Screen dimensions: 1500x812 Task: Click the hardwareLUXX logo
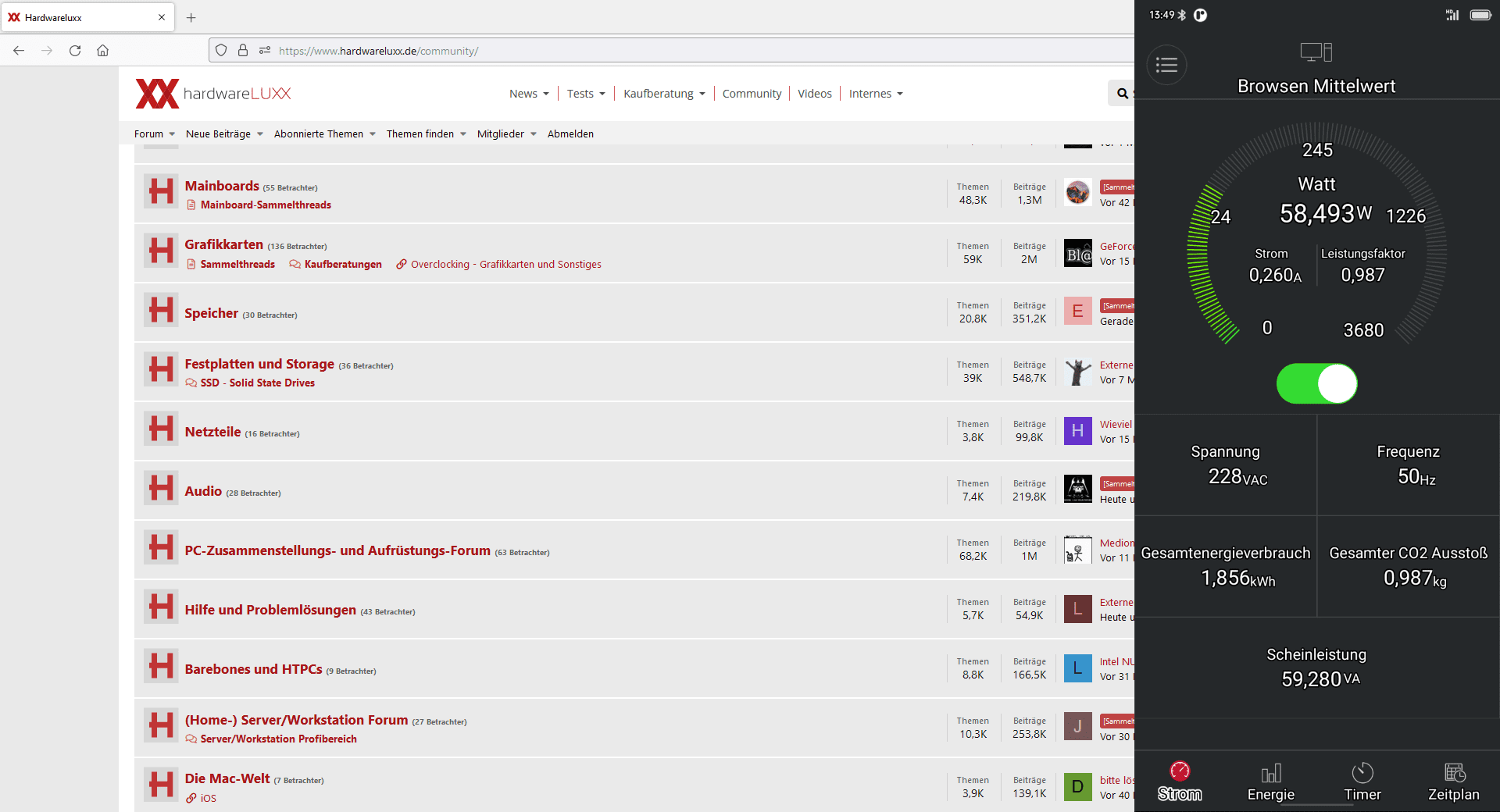(213, 94)
